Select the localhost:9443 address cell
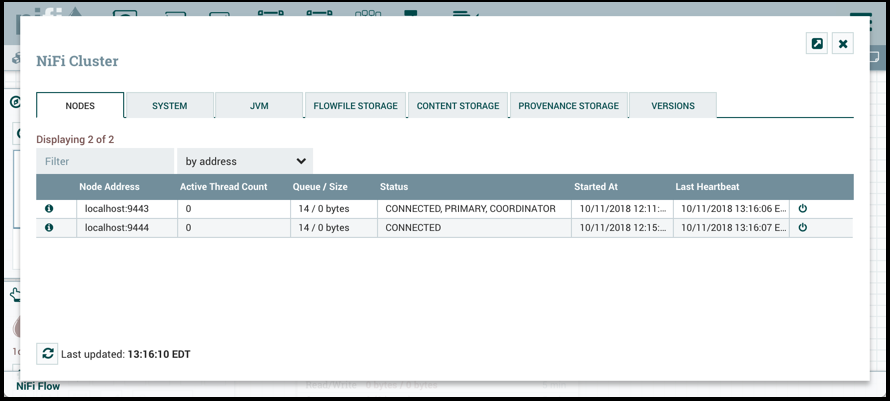 127,209
